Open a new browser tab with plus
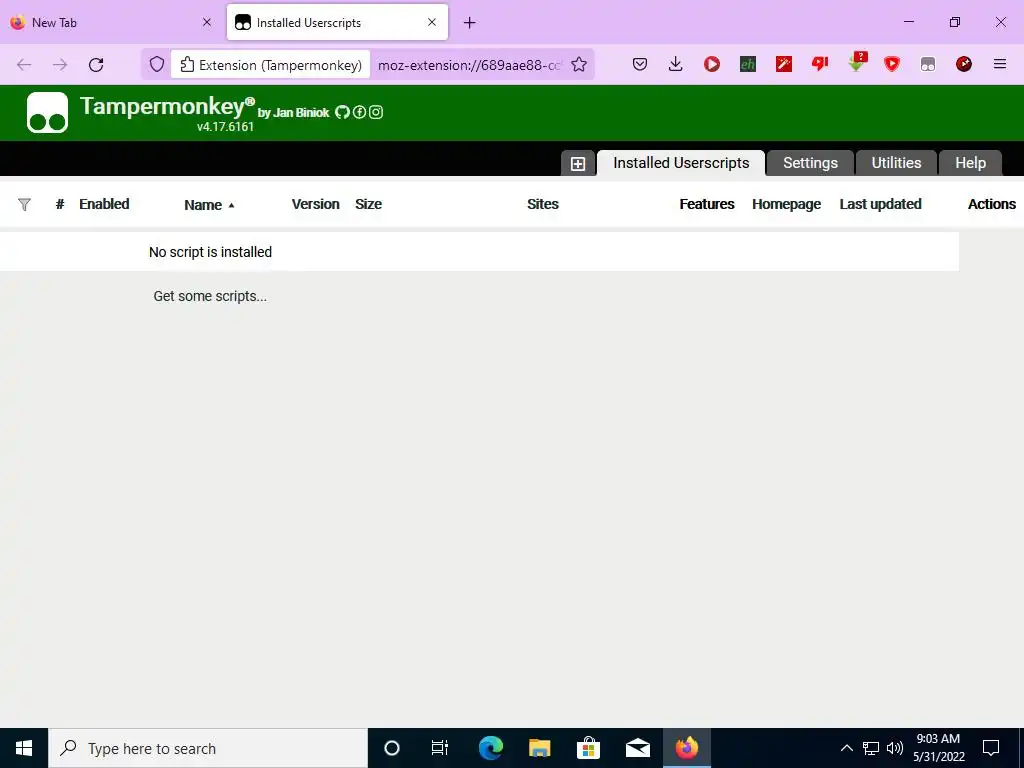Screen dimensions: 1024x768 [469, 23]
